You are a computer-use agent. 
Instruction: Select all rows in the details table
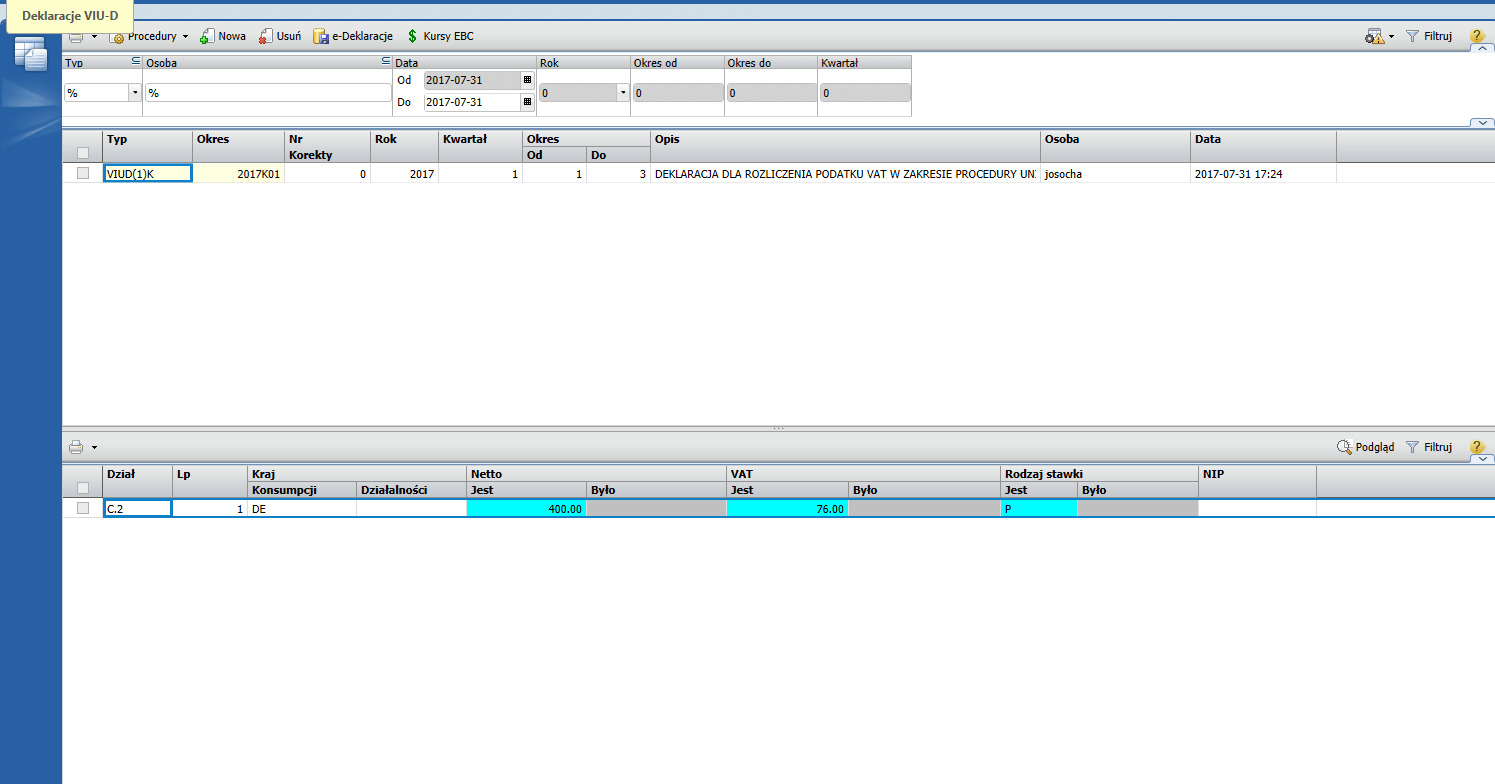pyautogui.click(x=83, y=489)
